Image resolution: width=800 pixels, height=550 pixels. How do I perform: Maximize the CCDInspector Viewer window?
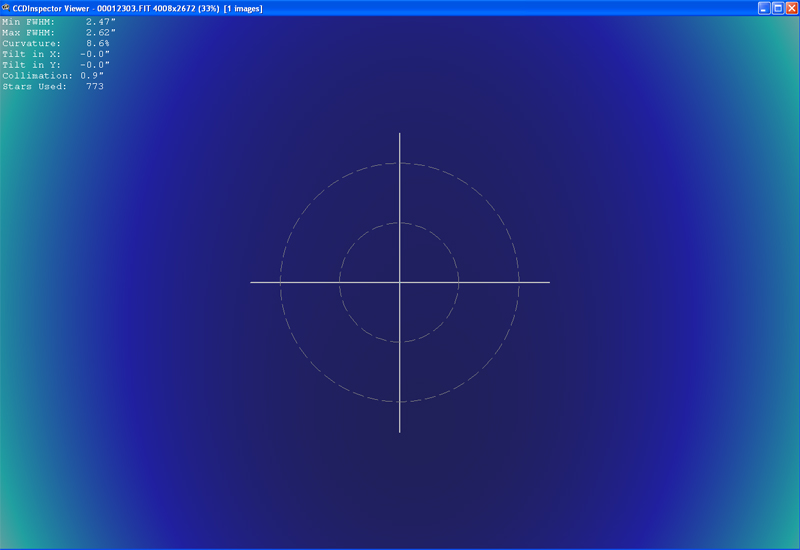[778, 7]
